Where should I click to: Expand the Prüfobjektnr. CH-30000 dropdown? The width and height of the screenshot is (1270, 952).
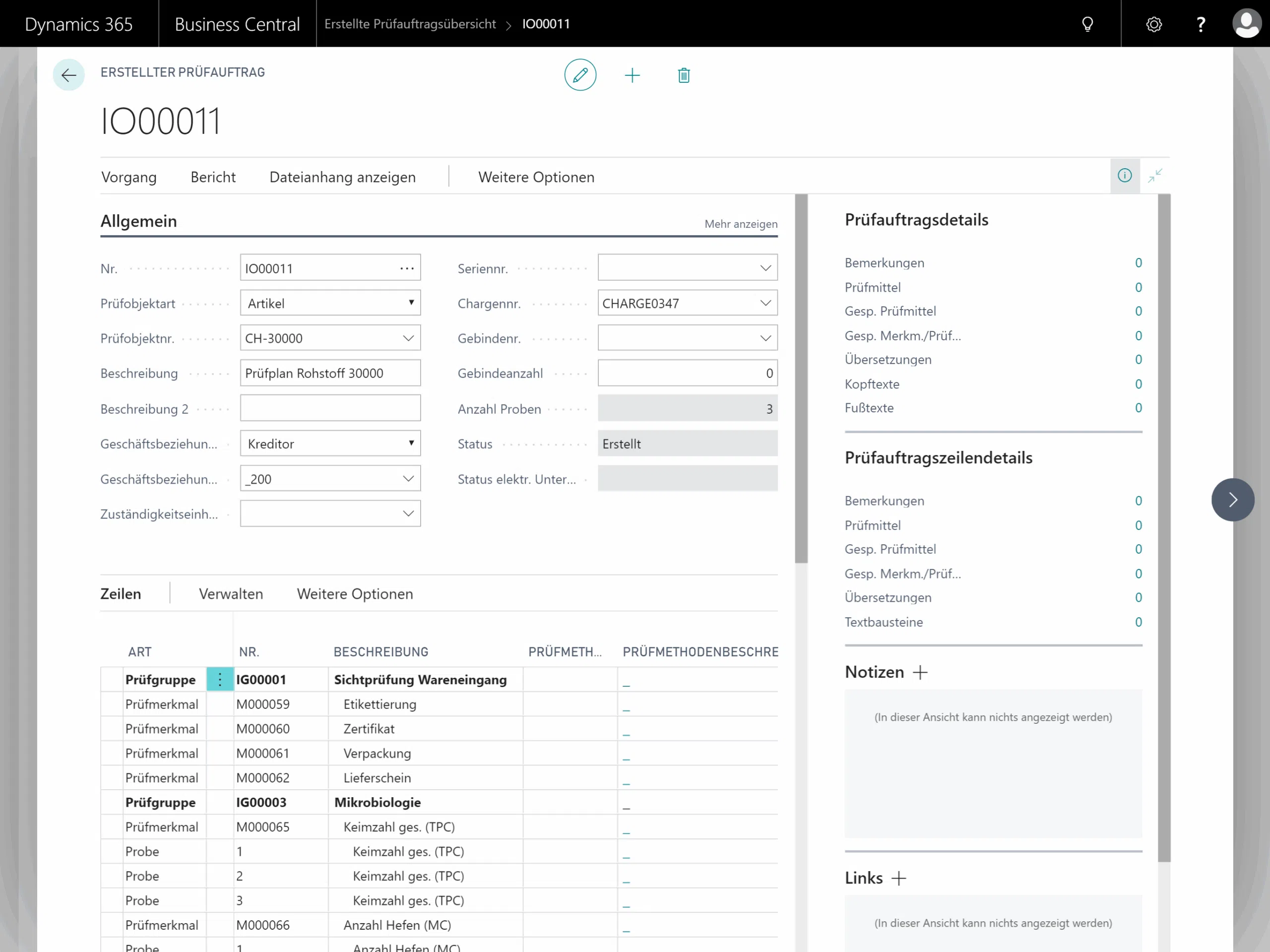point(408,338)
